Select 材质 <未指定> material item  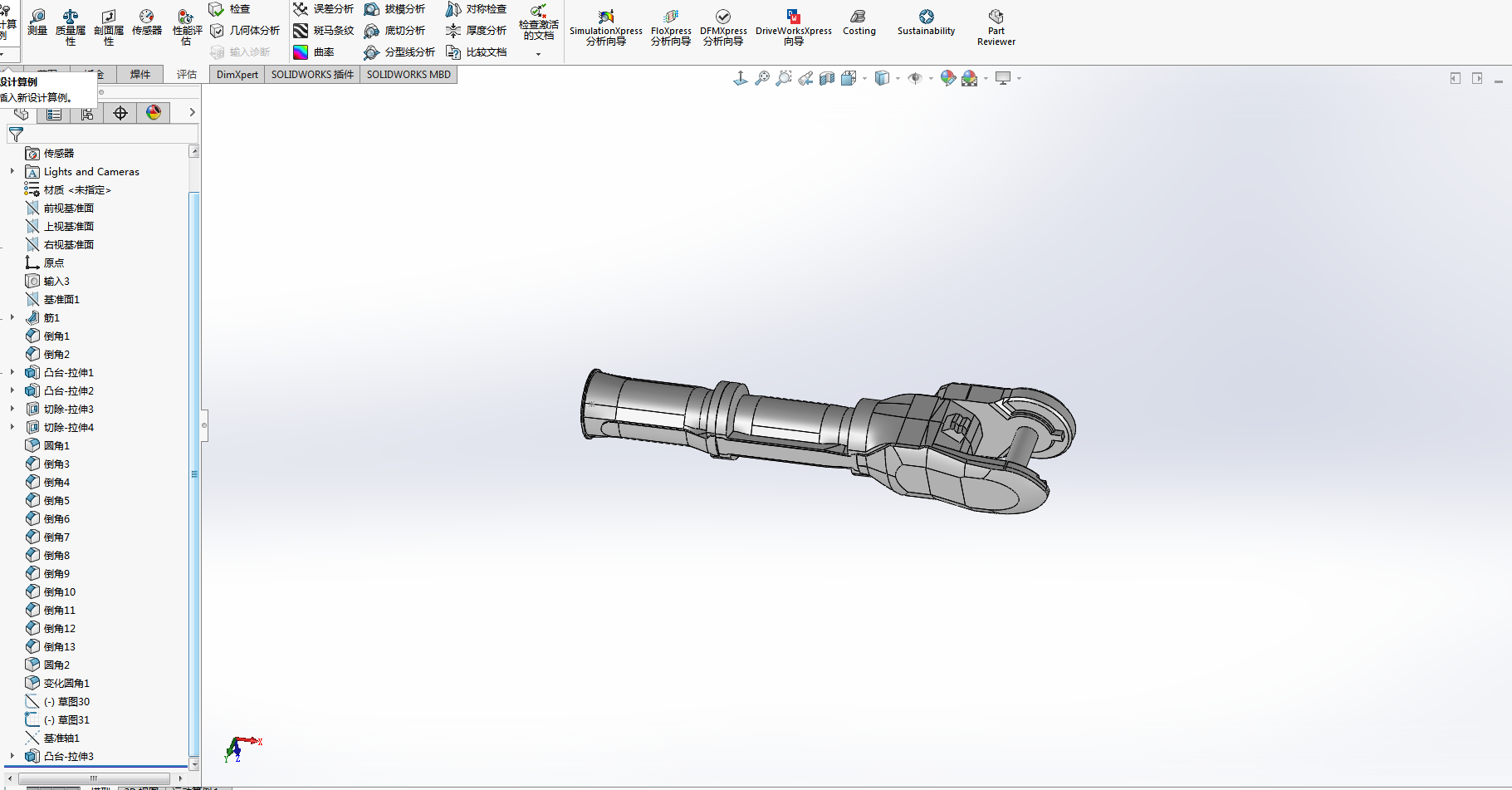pyautogui.click(x=68, y=189)
